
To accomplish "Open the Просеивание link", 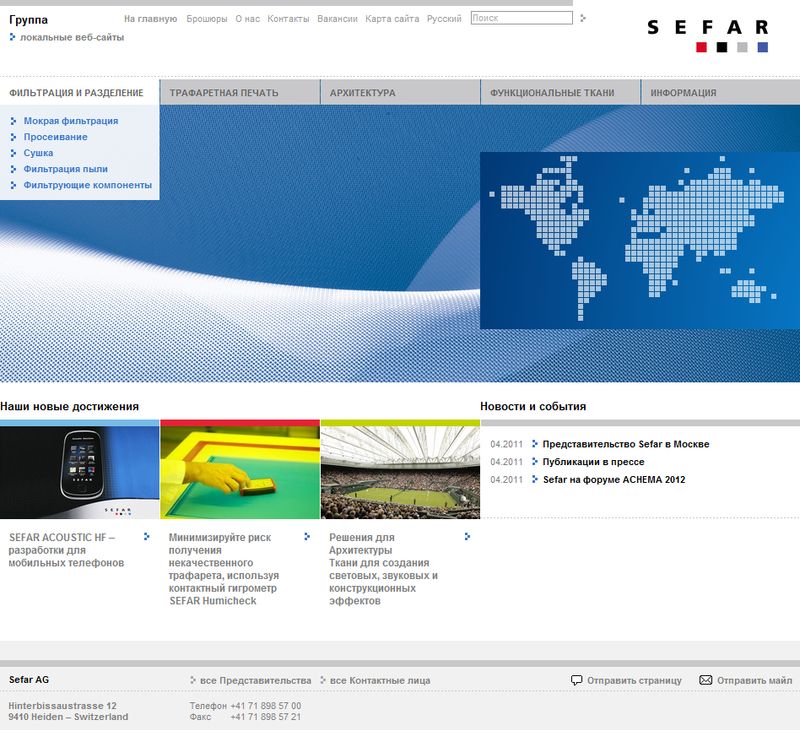I will (x=56, y=137).
